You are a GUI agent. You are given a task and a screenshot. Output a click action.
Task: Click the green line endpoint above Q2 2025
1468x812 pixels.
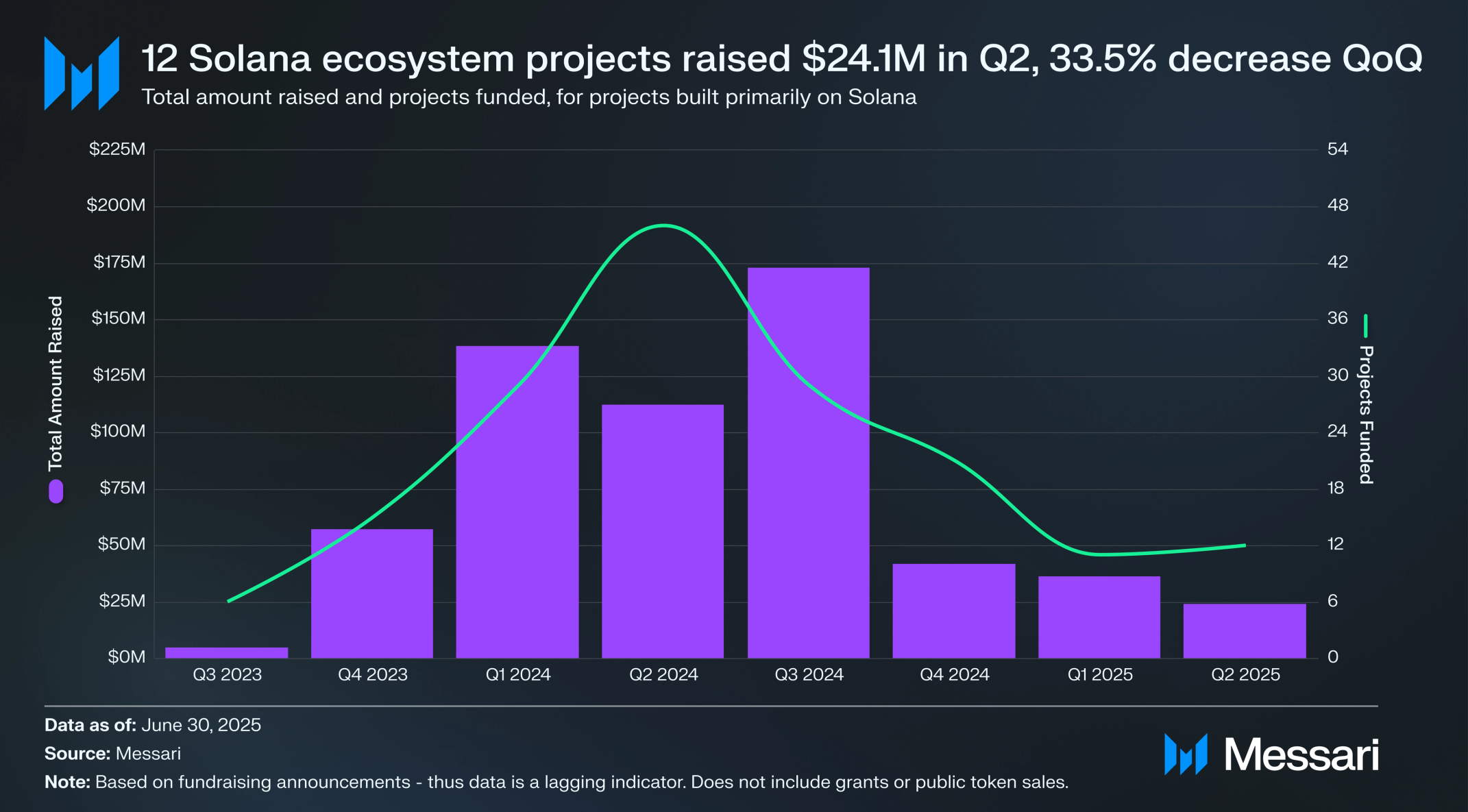1245,545
